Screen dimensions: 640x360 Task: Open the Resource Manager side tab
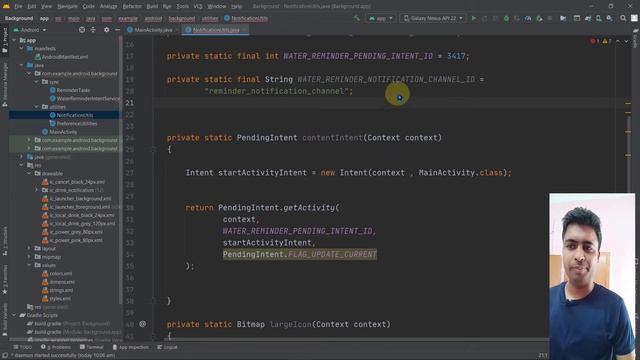(x=5, y=84)
